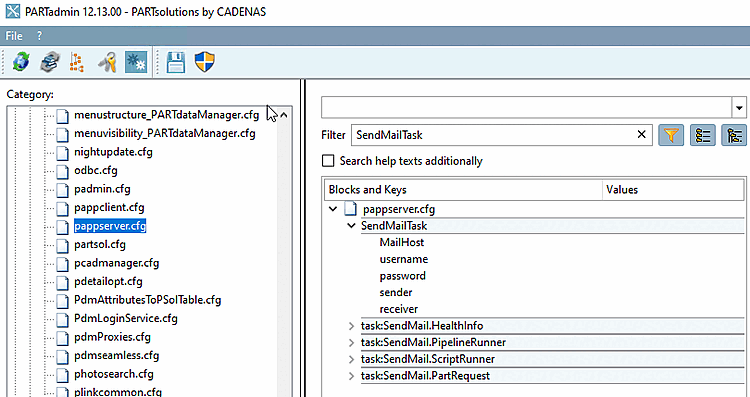Enable Search help texts additionally checkbox
The width and height of the screenshot is (750, 397).
click(x=328, y=161)
